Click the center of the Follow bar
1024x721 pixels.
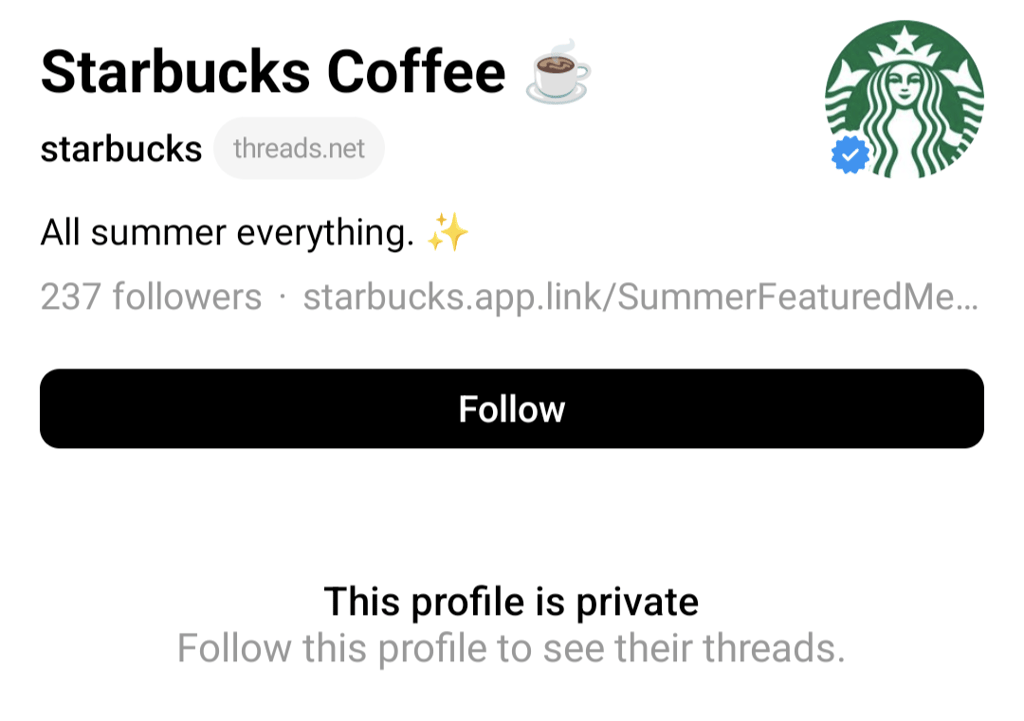coord(511,408)
